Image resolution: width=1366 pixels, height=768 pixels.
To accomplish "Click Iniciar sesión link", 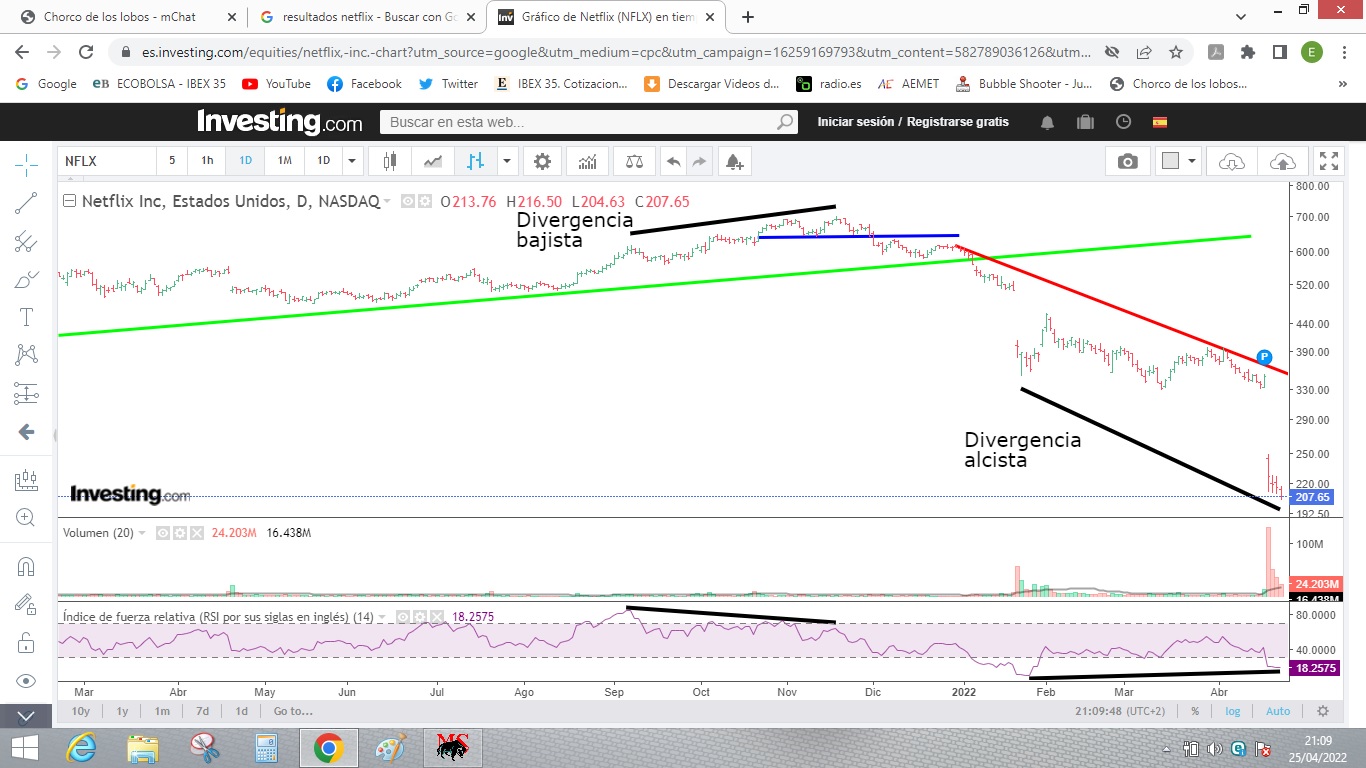I will point(855,122).
